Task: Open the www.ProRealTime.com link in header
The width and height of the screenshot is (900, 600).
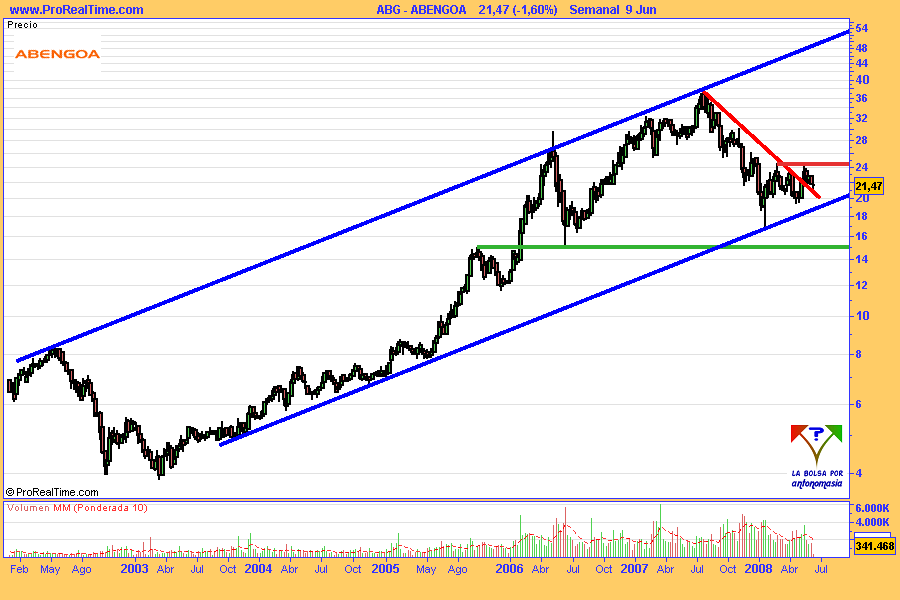Action: 76,10
